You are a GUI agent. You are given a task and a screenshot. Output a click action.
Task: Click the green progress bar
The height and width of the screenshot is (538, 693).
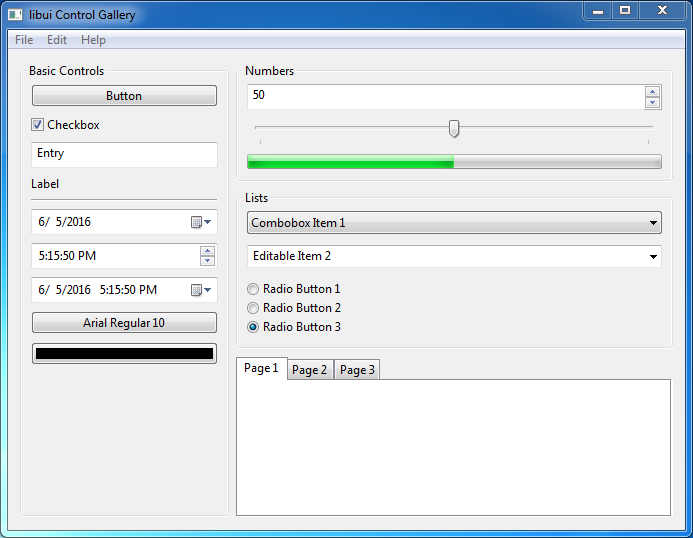[454, 162]
